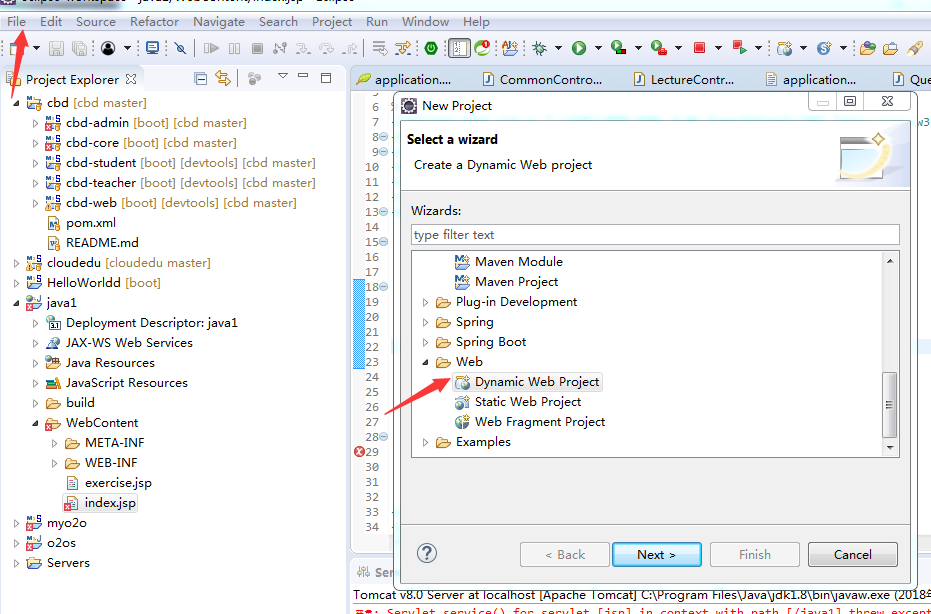Viewport: 931px width, 614px height.
Task: Click the grey Terminate debug icon
Action: click(257, 48)
